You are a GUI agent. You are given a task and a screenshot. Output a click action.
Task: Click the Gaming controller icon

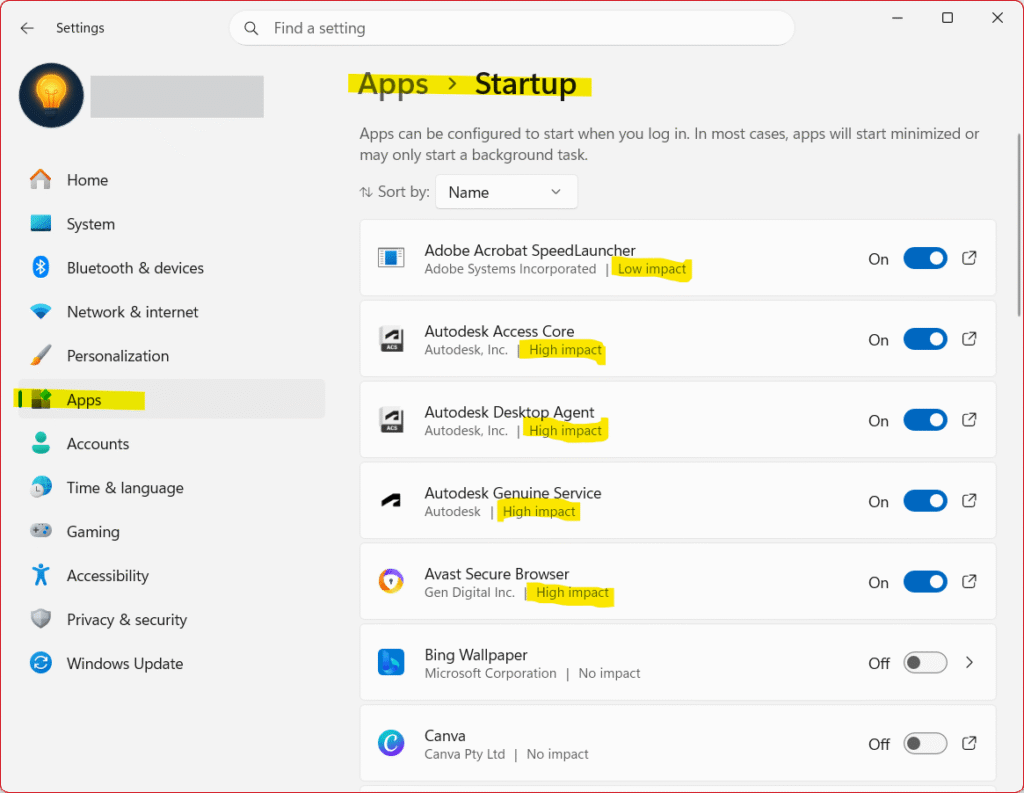40,530
